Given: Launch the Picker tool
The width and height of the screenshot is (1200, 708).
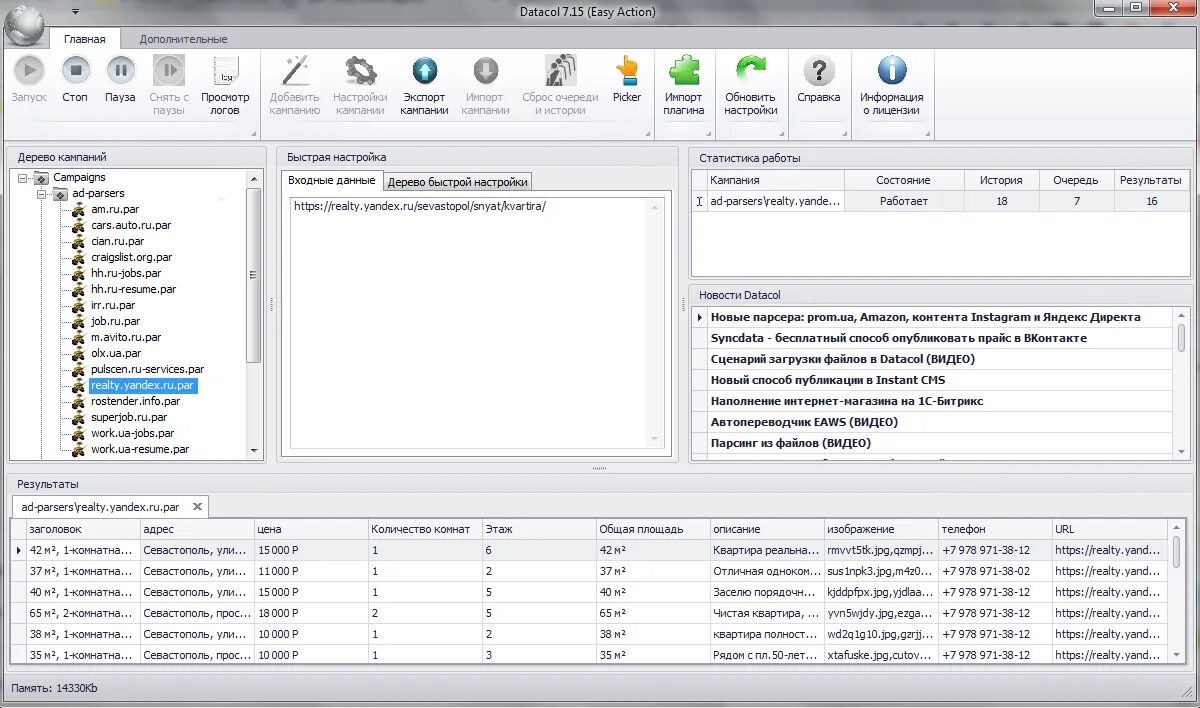Looking at the screenshot, I should click(x=627, y=70).
